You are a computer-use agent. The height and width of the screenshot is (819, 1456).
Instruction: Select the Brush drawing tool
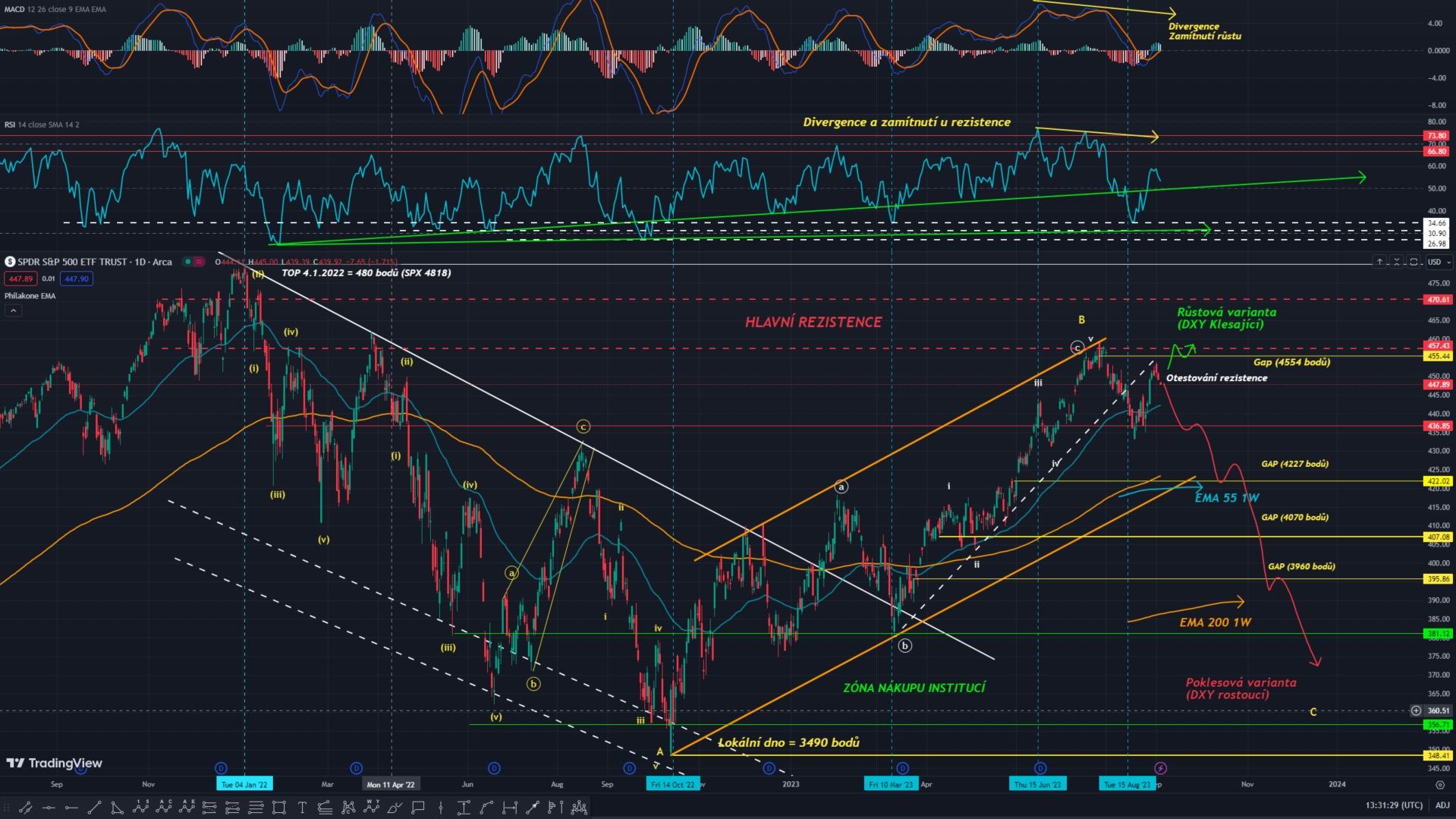pyautogui.click(x=394, y=808)
